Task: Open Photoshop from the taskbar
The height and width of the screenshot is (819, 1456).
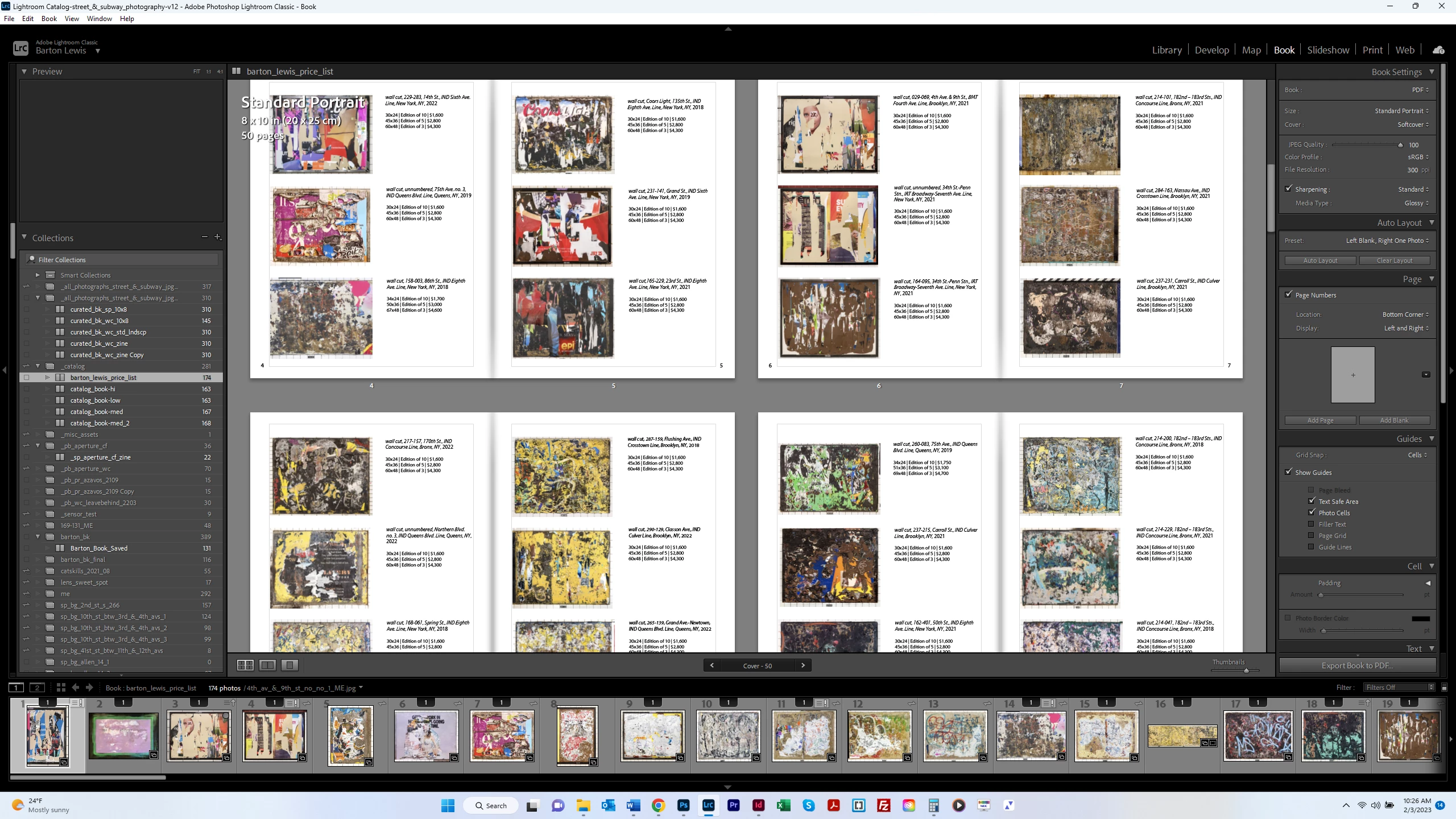Action: point(684,805)
